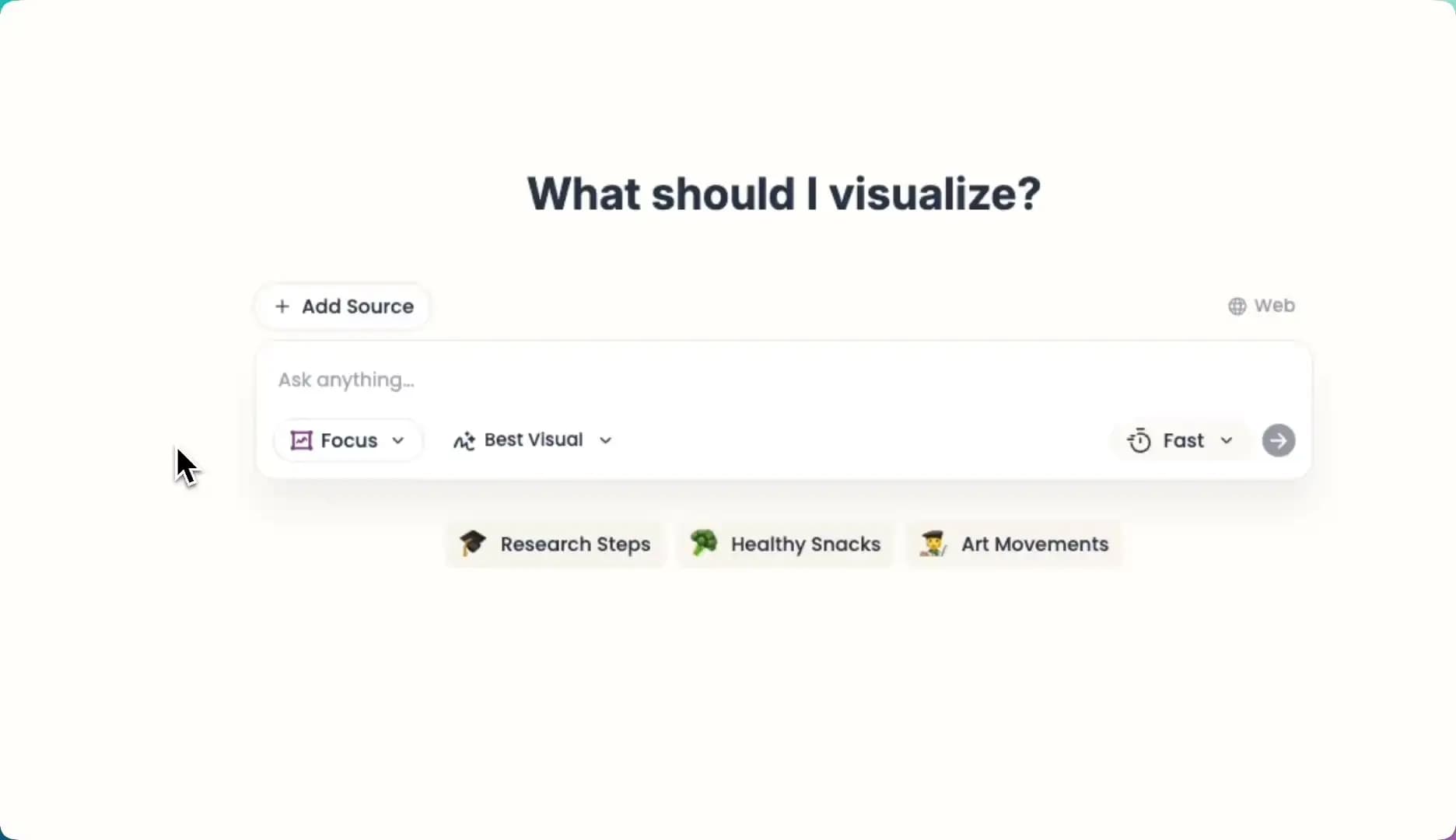The width and height of the screenshot is (1456, 840).
Task: Click the plus icon beside Add Source
Action: pos(282,306)
